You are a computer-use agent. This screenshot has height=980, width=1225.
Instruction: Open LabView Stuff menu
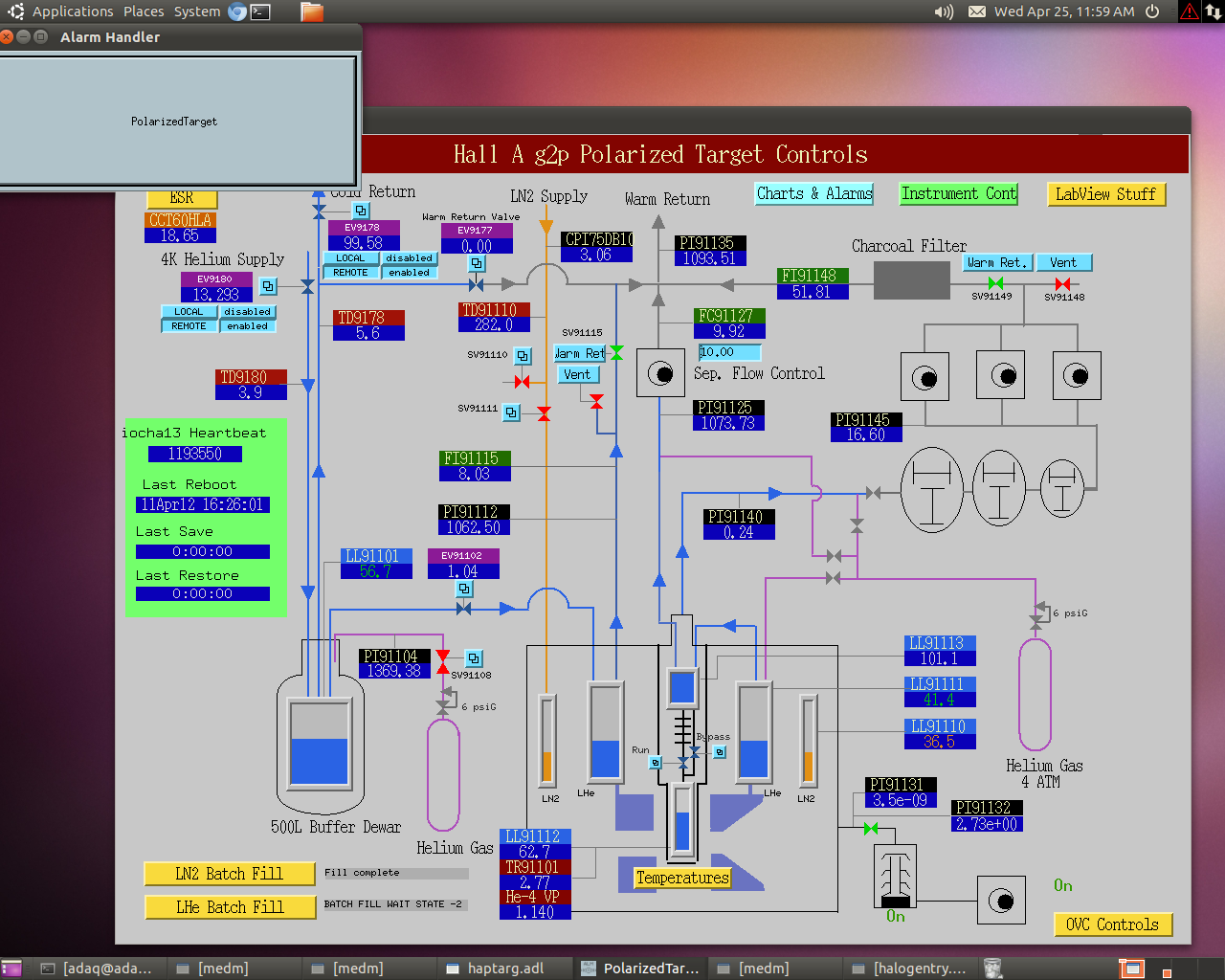[1106, 194]
